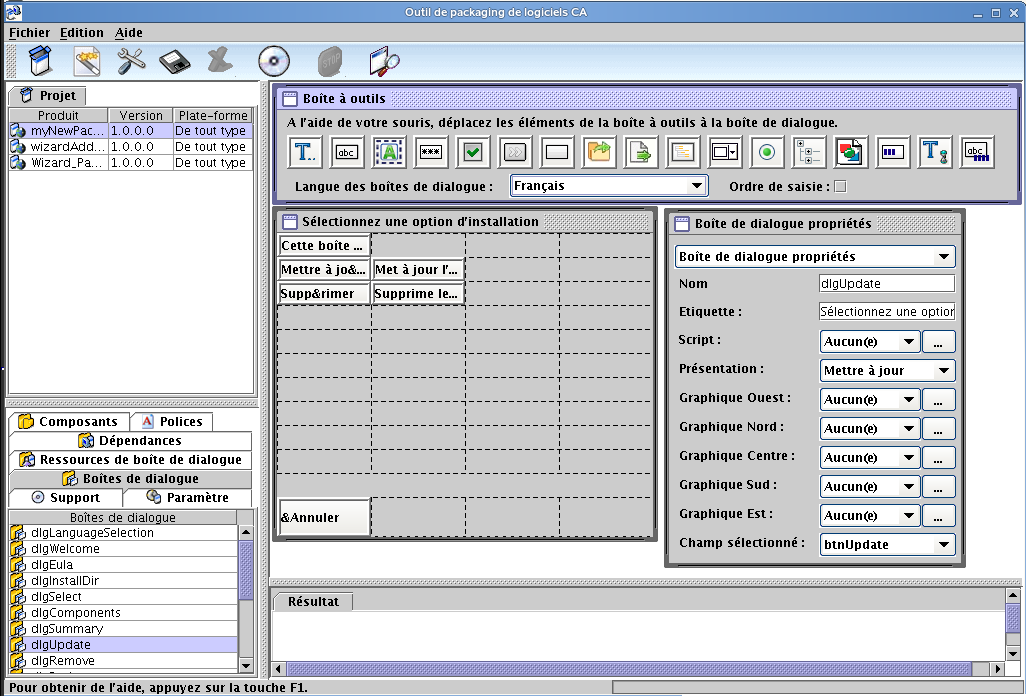1026x696 pixels.
Task: Select the radio button tool in toolbox
Action: [767, 152]
